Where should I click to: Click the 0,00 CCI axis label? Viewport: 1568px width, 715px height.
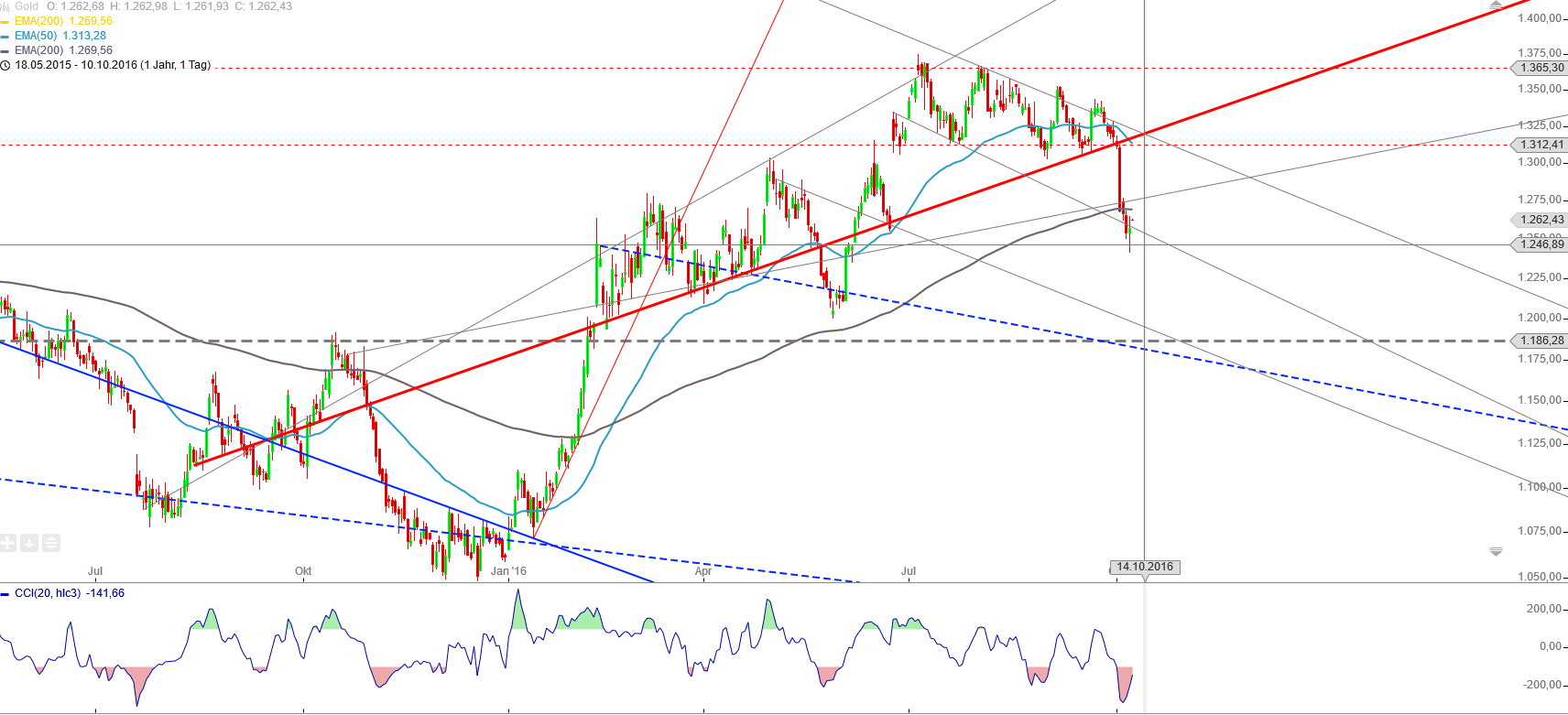point(1551,646)
